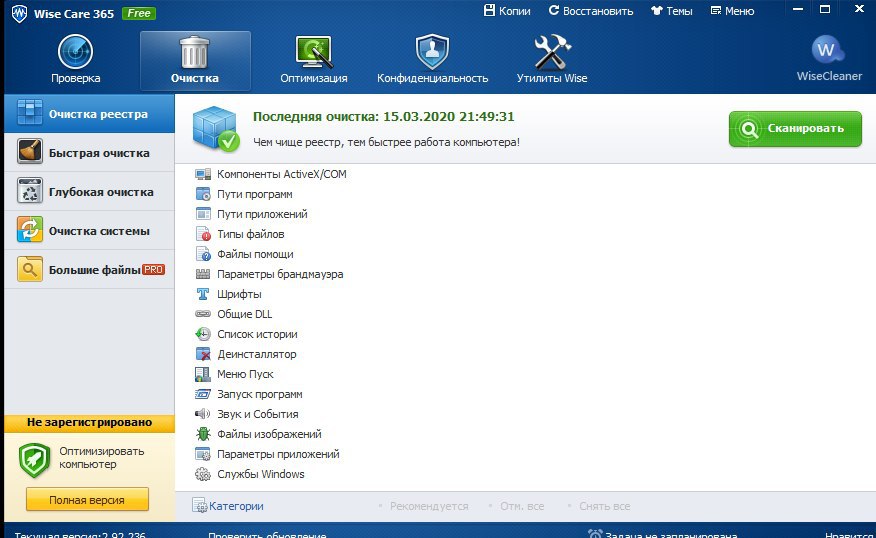876x538 pixels.
Task: Open the Темы themes option
Action: pos(672,11)
